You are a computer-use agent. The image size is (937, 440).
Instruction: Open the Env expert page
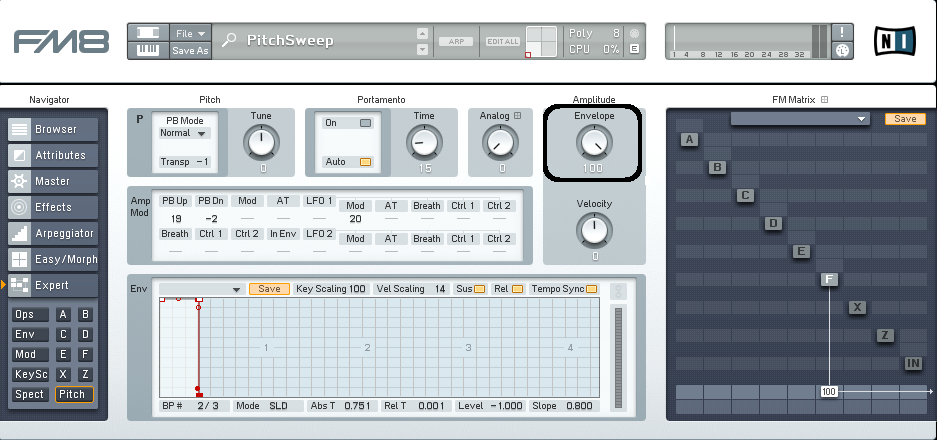(30, 335)
